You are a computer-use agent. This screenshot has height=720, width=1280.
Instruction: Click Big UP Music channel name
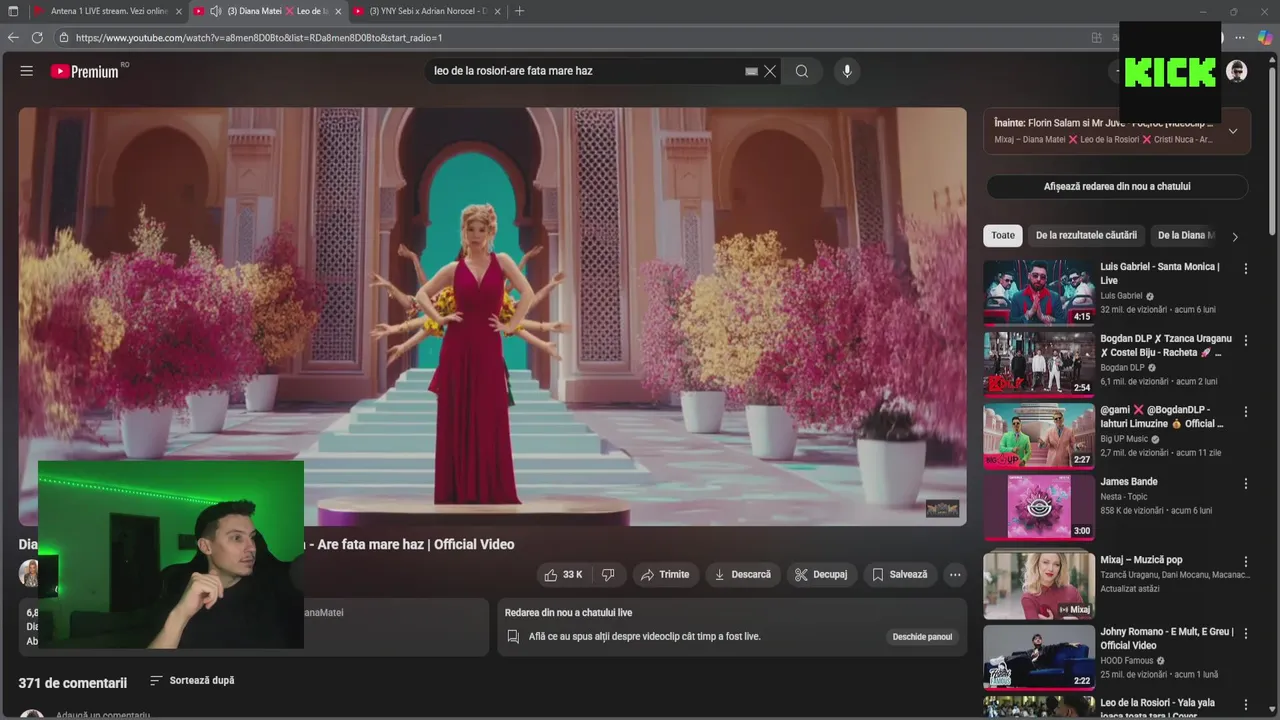pyautogui.click(x=1125, y=439)
